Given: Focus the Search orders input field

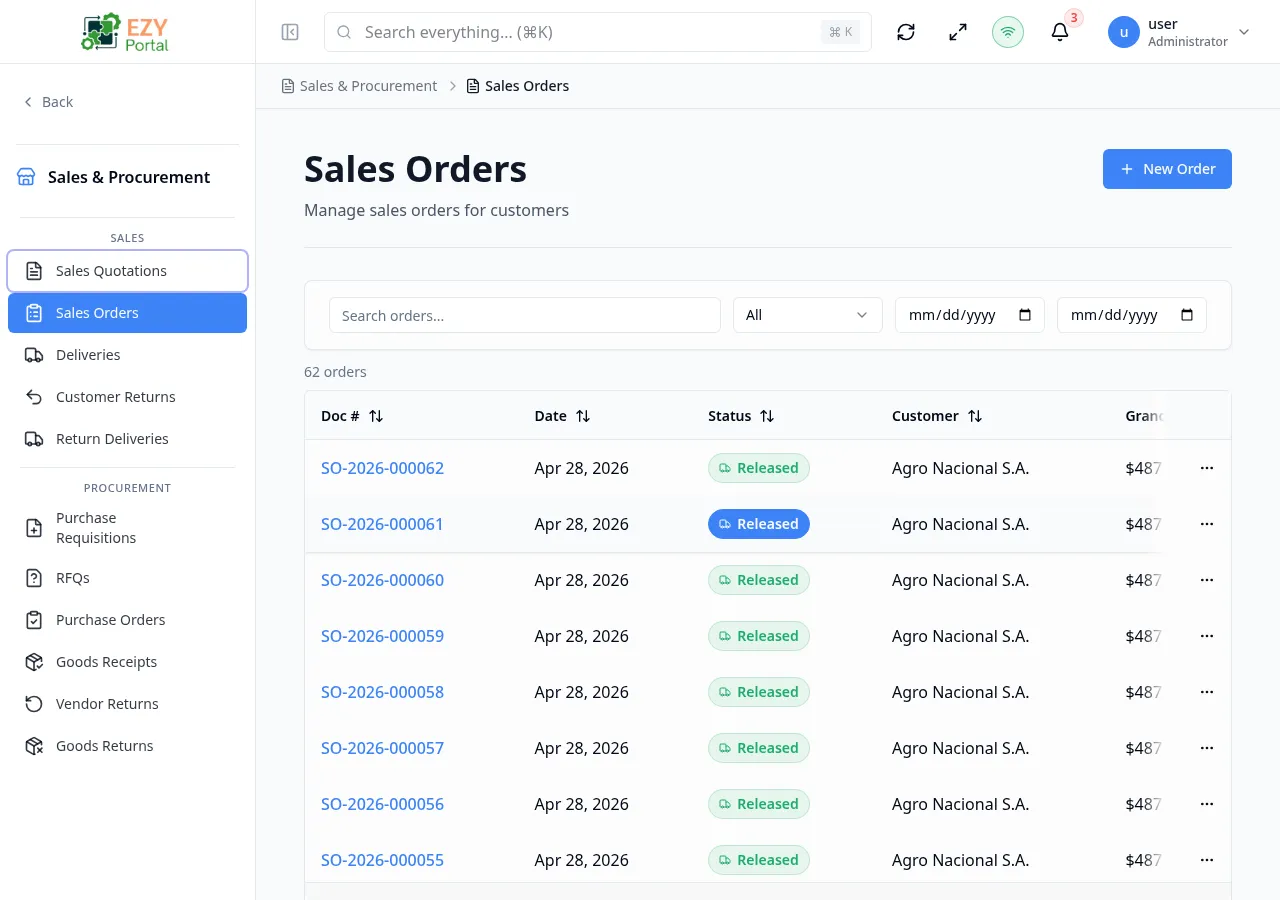Looking at the screenshot, I should (x=525, y=315).
